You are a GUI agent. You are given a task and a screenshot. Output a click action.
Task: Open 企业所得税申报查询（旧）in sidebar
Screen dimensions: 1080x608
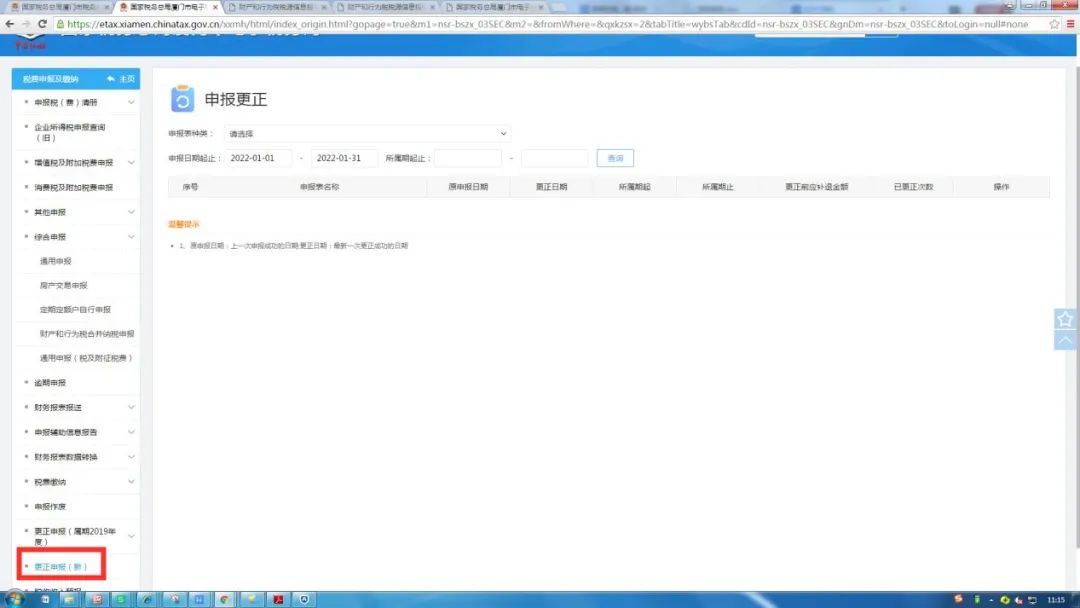coord(70,132)
